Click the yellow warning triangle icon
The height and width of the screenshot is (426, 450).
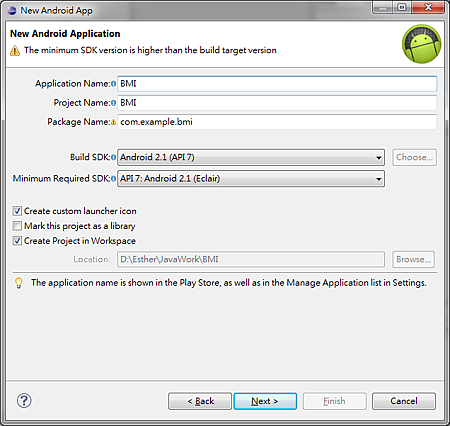15,51
